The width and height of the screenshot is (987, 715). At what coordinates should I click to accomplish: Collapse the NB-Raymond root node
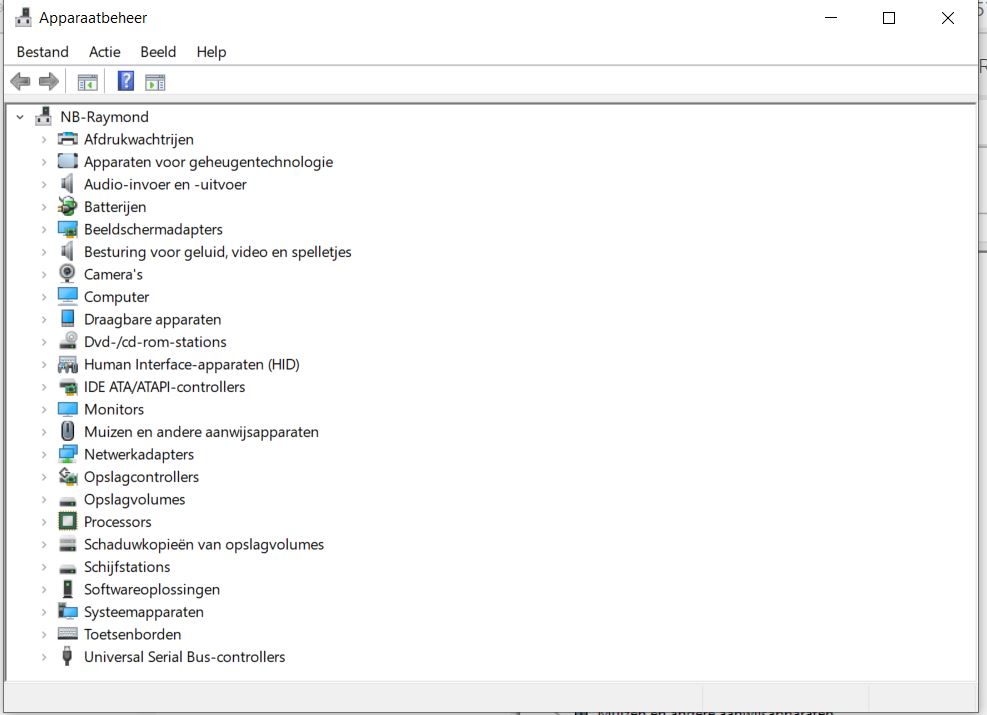point(20,117)
